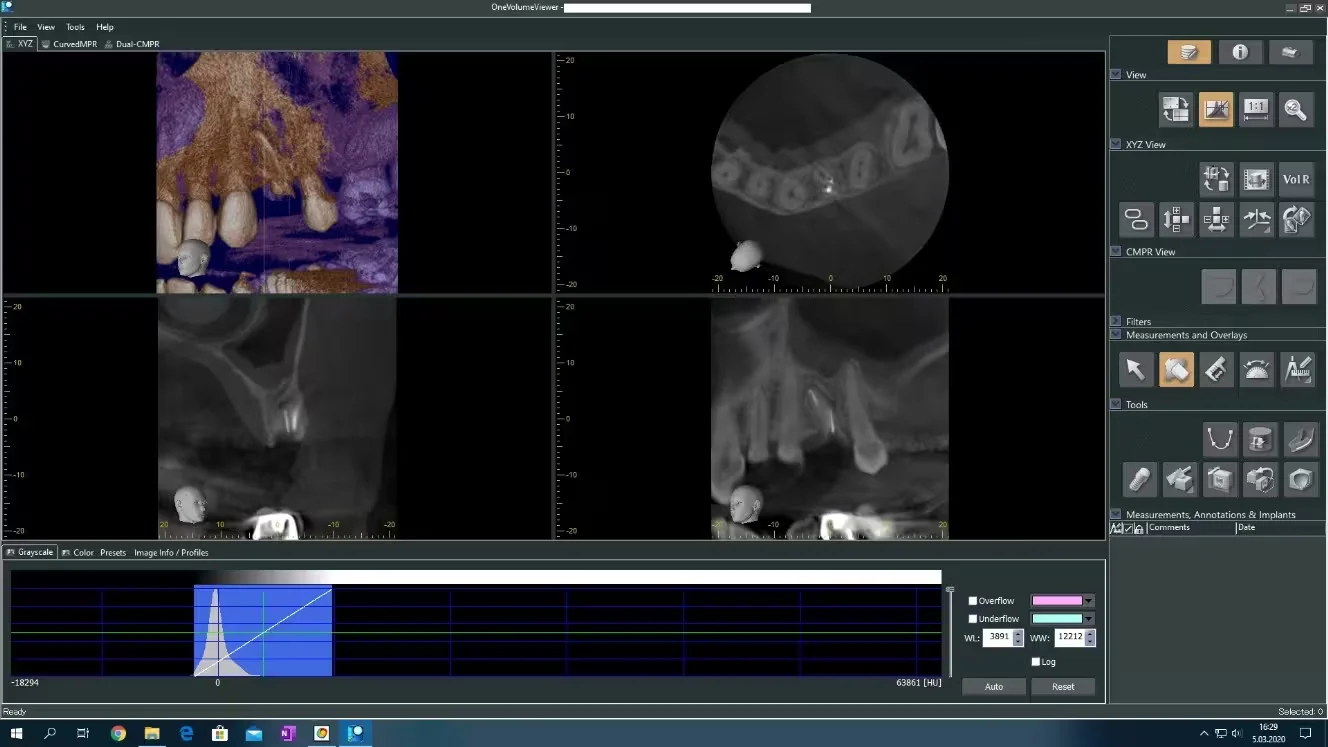Click the chain link icon in XYZ View

click(x=1136, y=219)
